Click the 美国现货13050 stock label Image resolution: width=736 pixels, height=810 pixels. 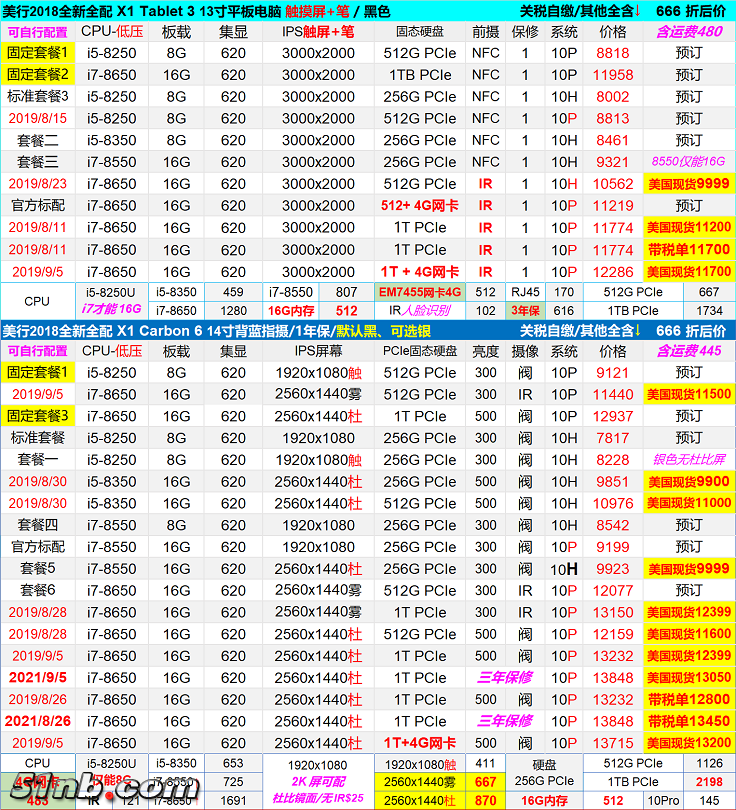pyautogui.click(x=688, y=678)
